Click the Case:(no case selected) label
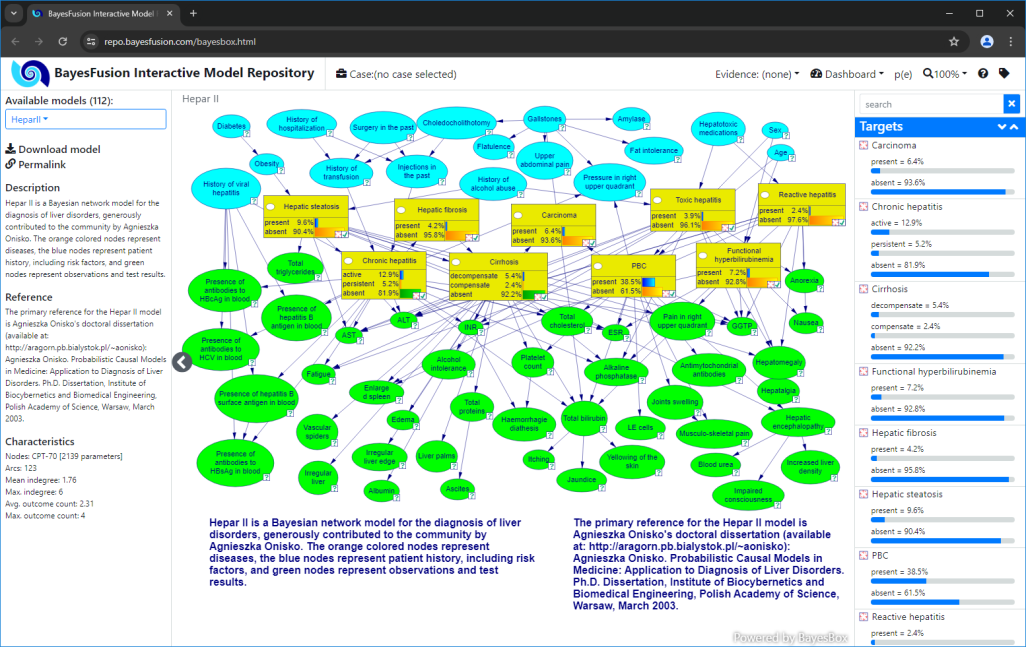The height and width of the screenshot is (647, 1026). pyautogui.click(x=403, y=74)
